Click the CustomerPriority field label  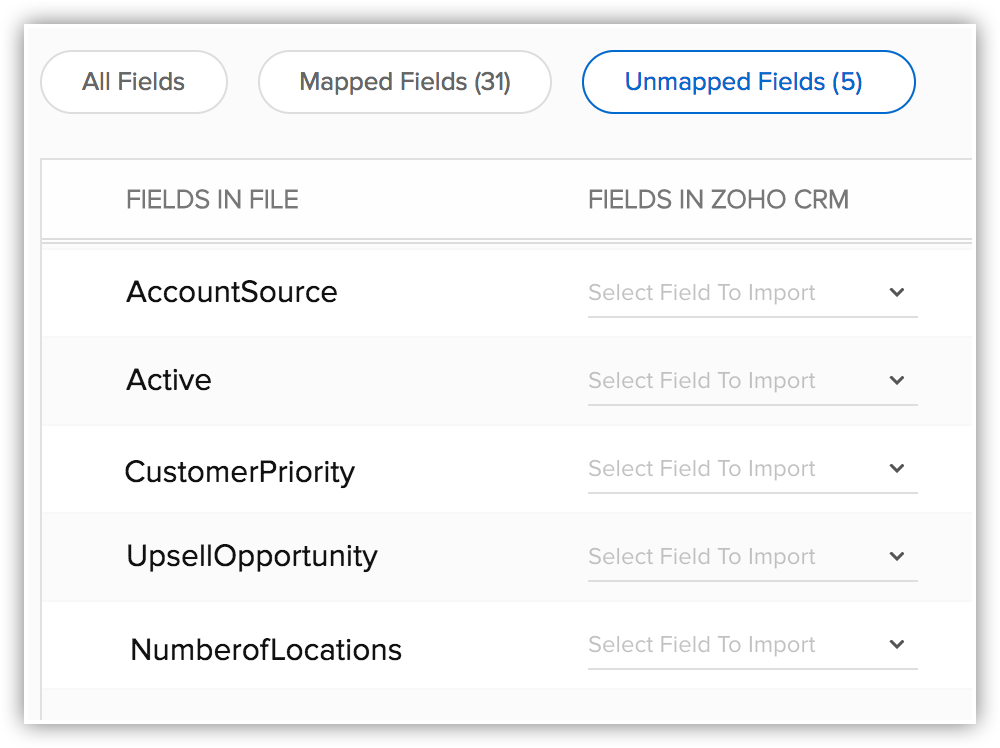point(240,471)
